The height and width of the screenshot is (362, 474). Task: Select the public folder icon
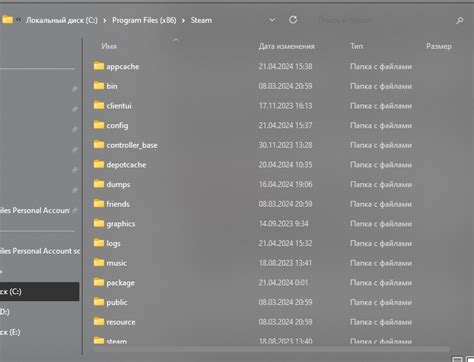point(99,302)
